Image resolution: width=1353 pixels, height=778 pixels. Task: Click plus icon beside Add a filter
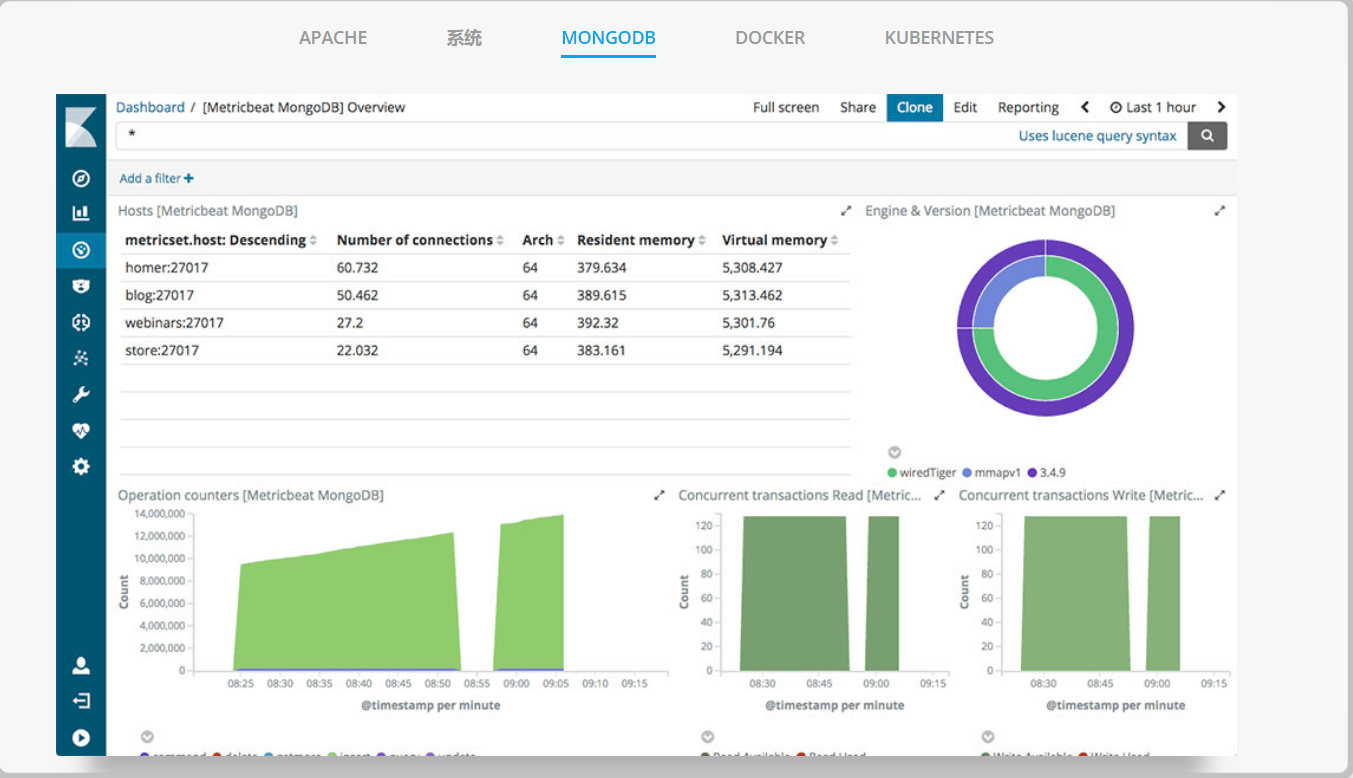click(189, 178)
